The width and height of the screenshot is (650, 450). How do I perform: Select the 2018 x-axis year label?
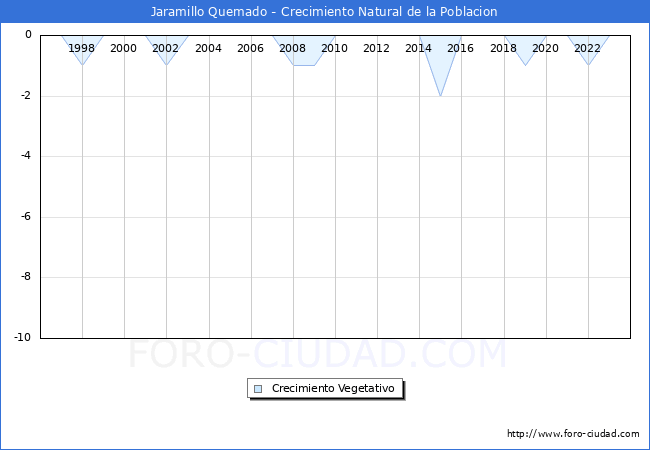[x=503, y=48]
